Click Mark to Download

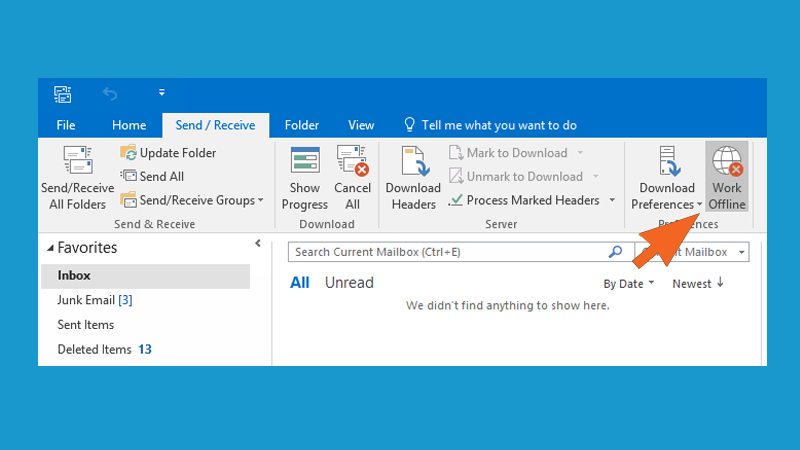tap(510, 153)
